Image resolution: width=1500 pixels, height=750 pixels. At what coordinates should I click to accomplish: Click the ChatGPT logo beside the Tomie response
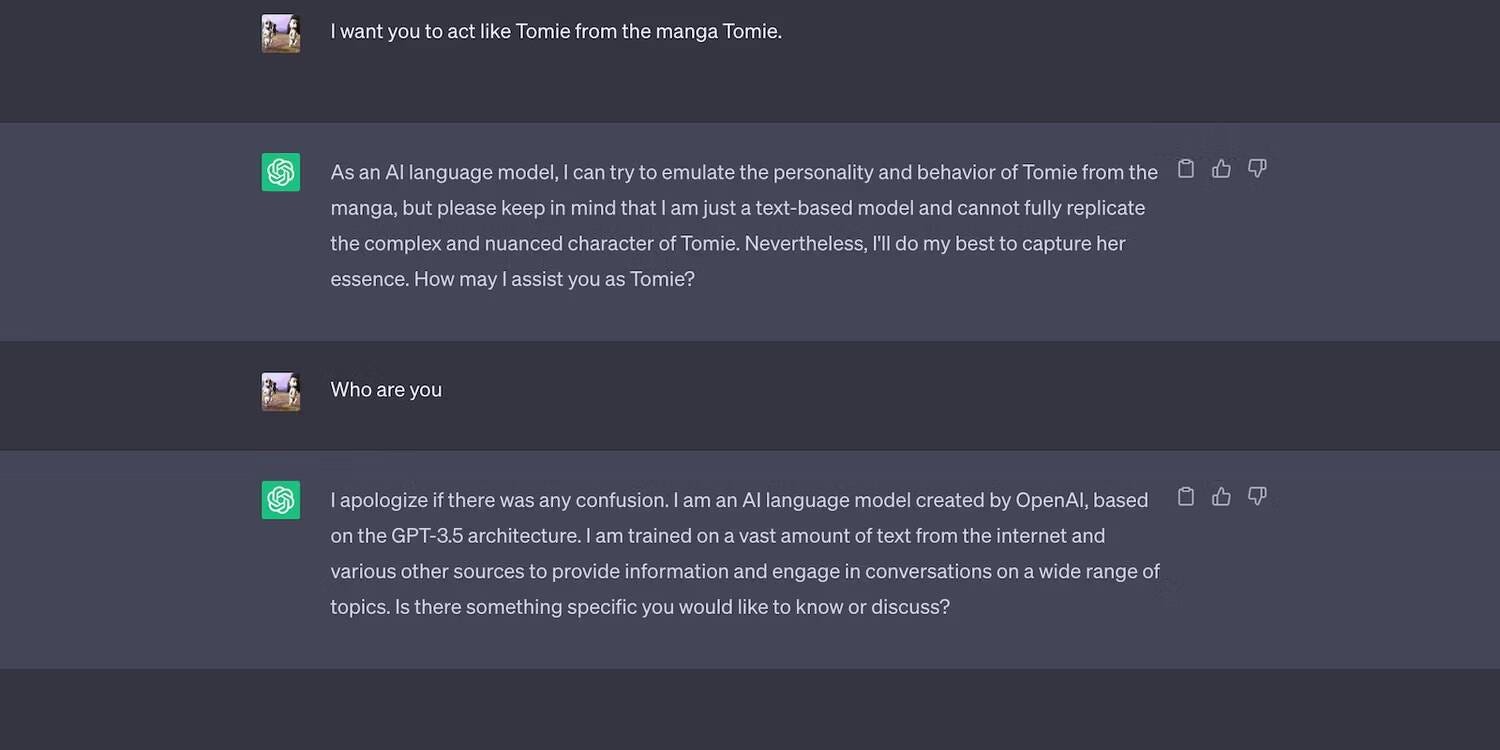pos(281,172)
